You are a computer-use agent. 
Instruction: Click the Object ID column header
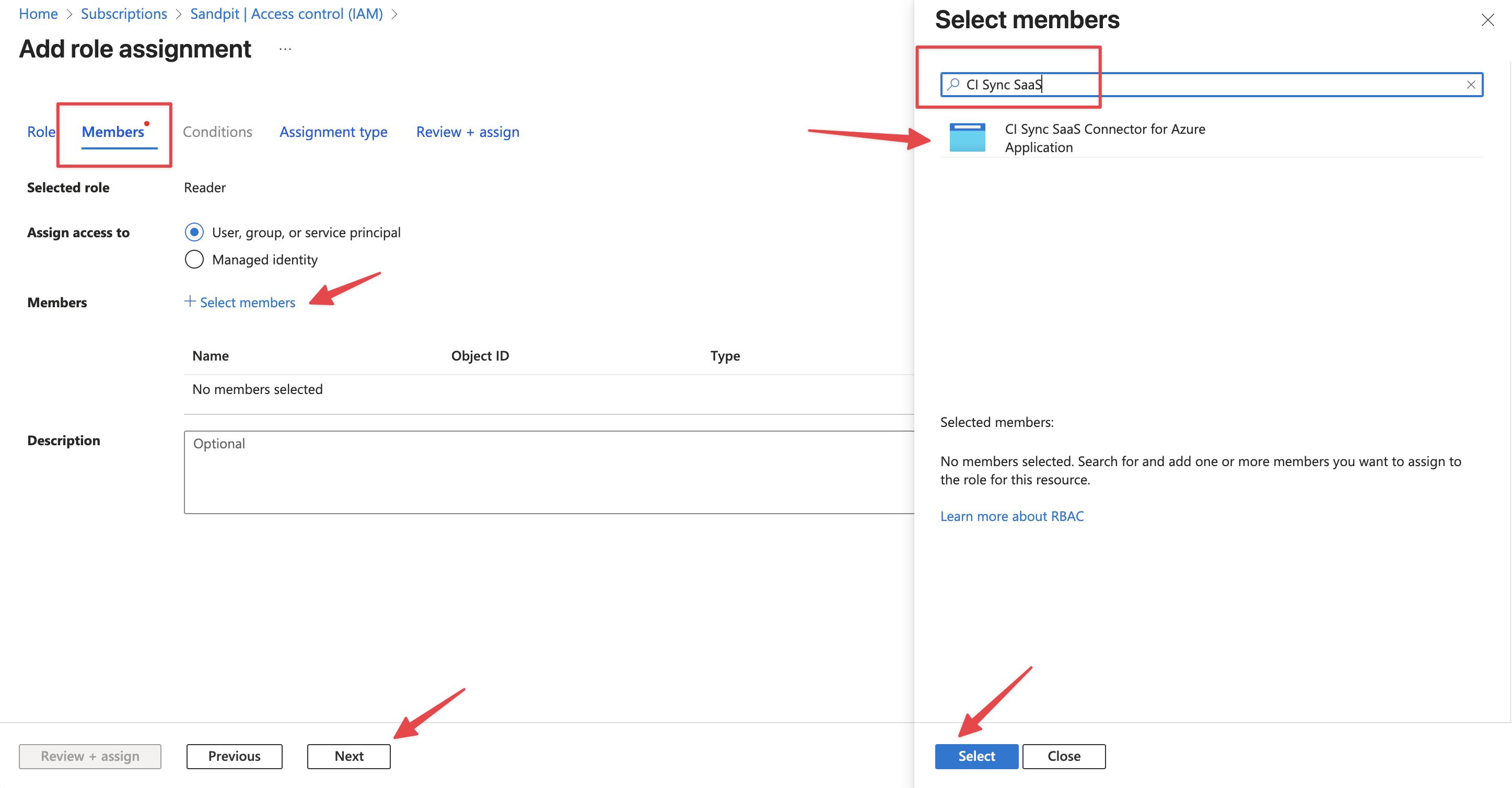pyautogui.click(x=480, y=356)
